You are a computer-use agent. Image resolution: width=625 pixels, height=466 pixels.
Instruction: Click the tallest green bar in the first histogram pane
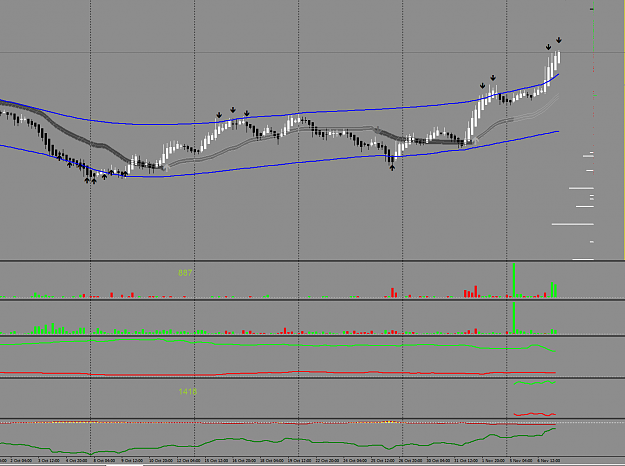[514, 280]
